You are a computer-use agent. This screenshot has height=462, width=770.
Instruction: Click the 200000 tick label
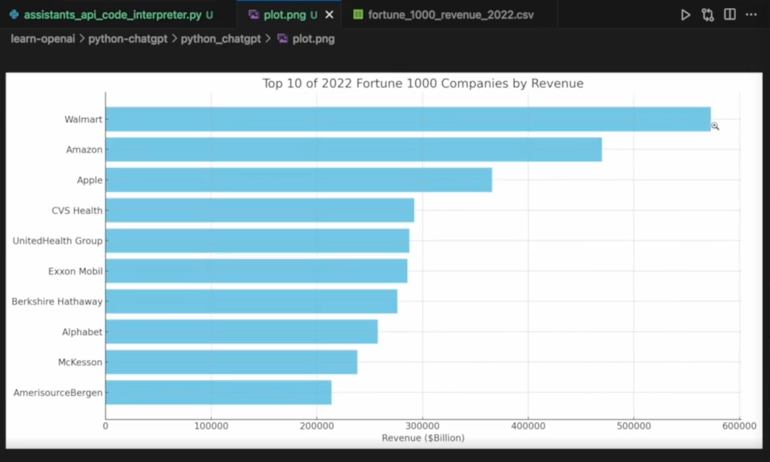click(x=317, y=426)
